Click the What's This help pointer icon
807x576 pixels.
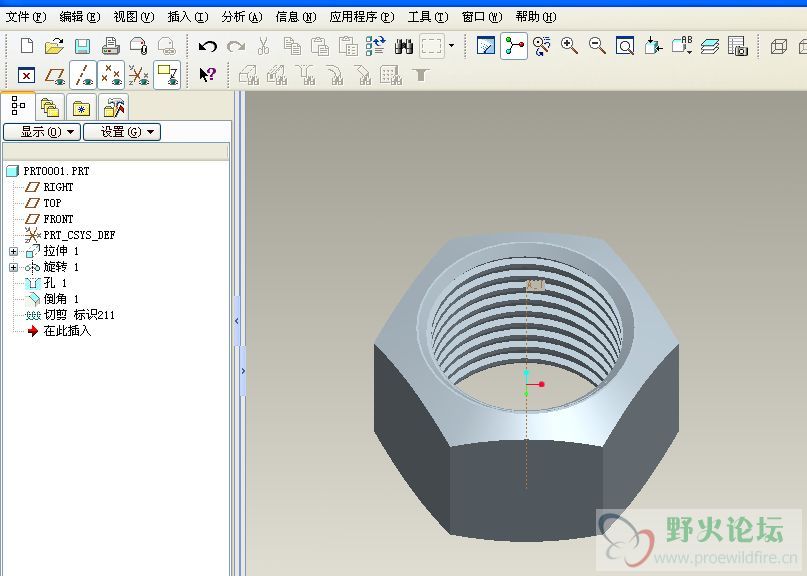207,75
